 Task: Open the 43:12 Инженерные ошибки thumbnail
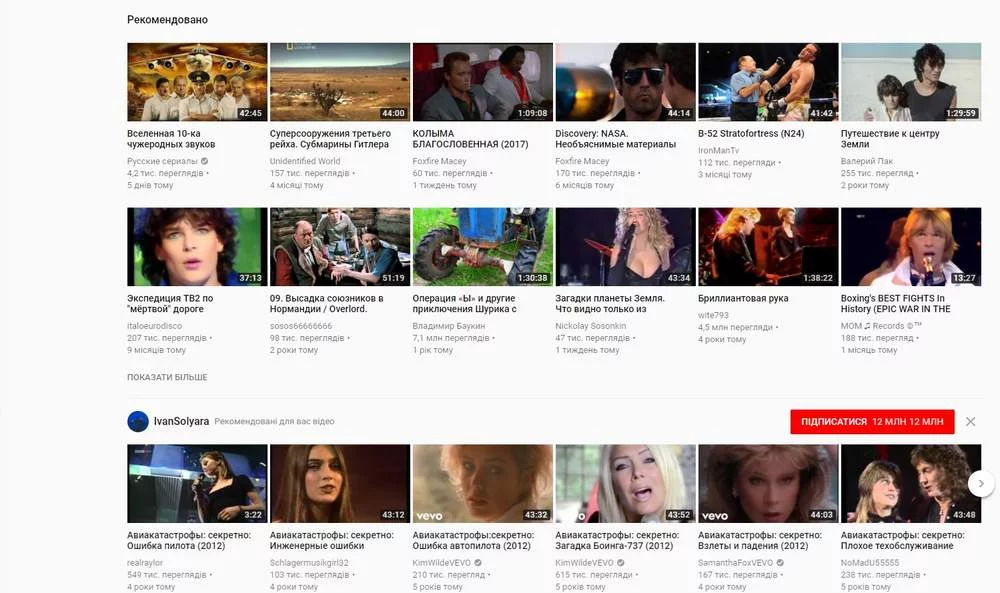[340, 483]
